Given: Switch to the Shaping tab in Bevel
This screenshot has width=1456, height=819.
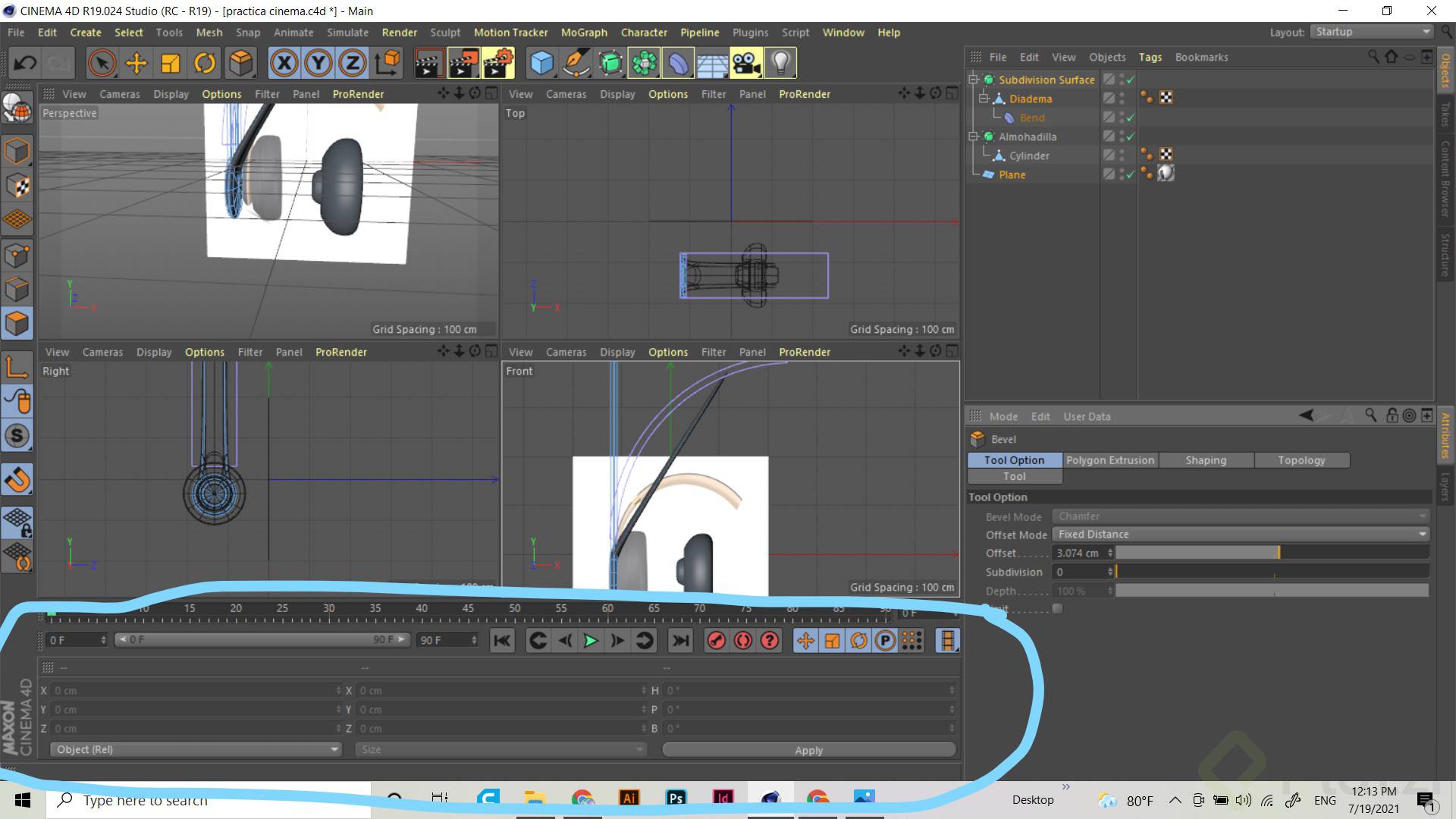Looking at the screenshot, I should click(1206, 460).
